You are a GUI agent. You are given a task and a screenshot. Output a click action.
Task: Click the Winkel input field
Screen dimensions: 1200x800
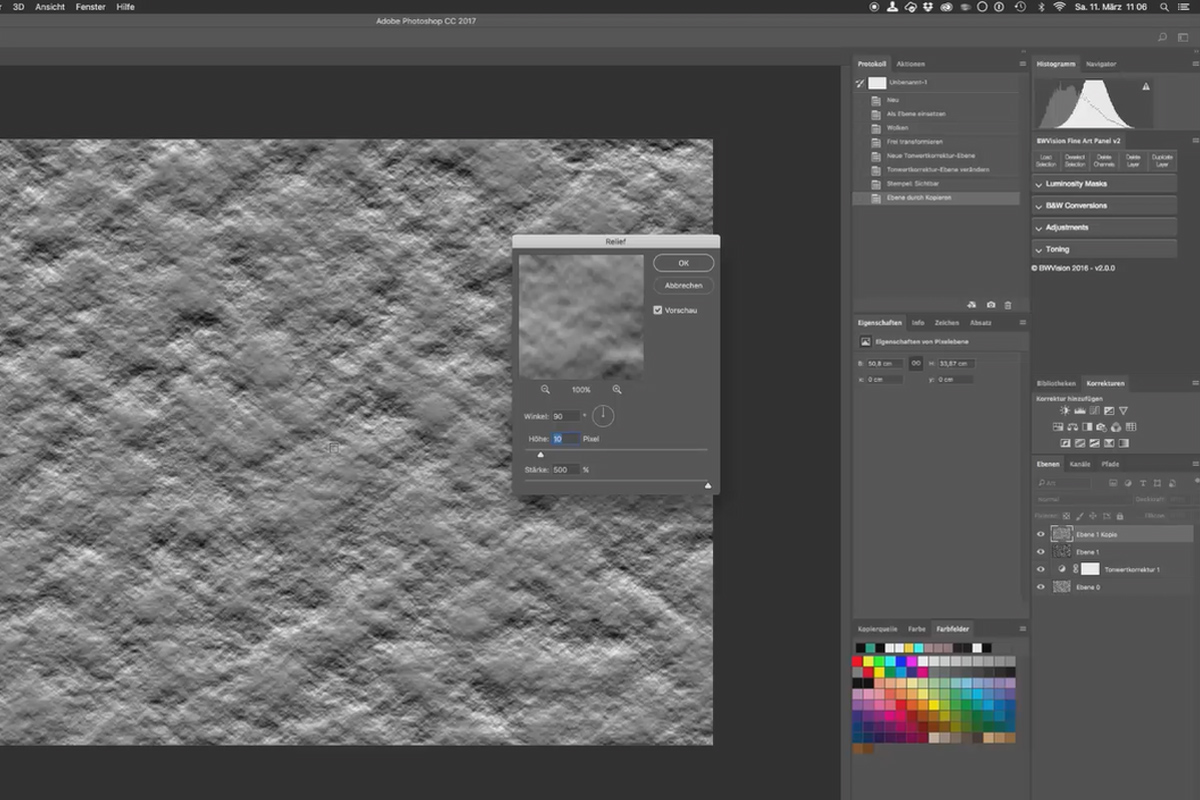click(566, 415)
